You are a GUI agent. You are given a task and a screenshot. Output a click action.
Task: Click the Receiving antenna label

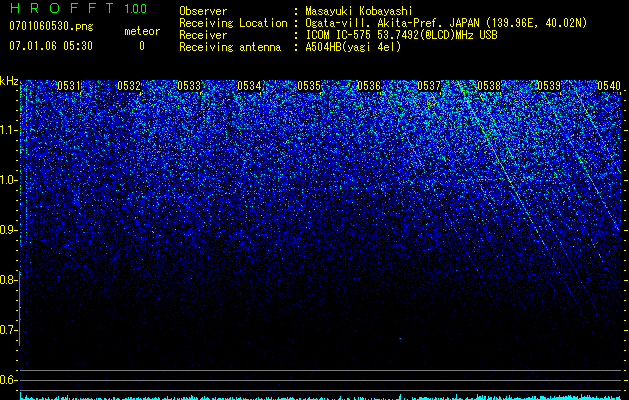pos(230,47)
